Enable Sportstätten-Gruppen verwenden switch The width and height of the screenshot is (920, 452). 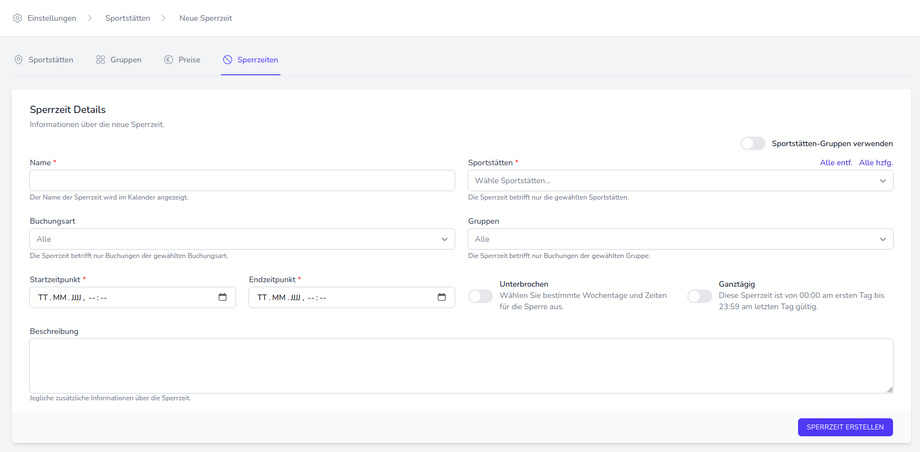point(753,143)
